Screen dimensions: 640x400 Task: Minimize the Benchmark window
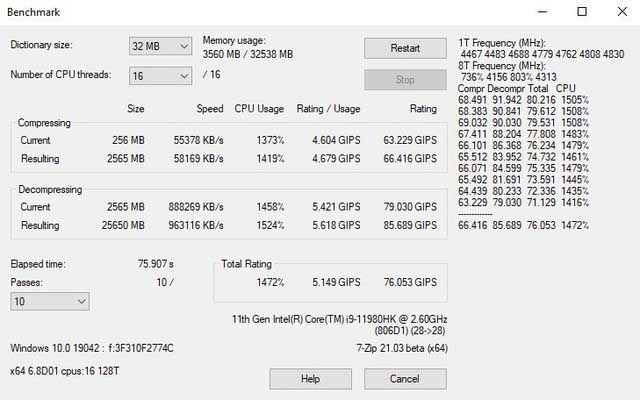(x=535, y=12)
